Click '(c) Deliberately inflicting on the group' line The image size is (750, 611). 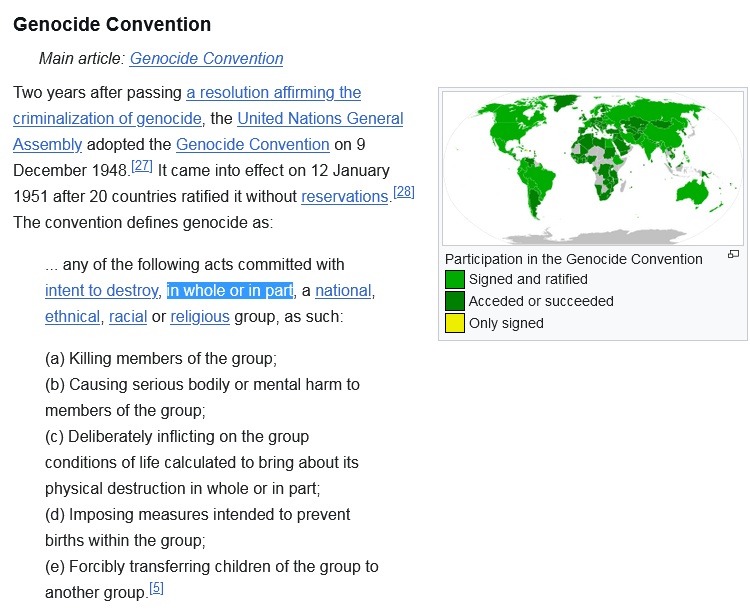point(177,437)
